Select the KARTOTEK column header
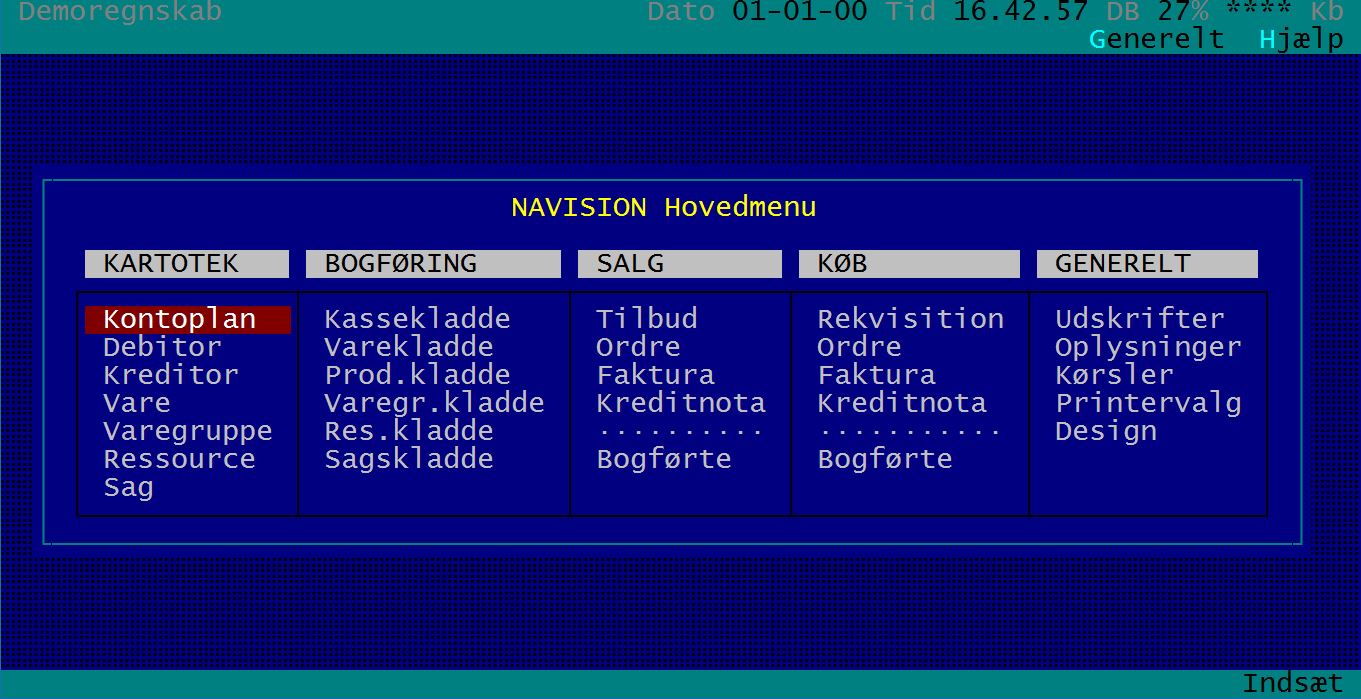The height and width of the screenshot is (699, 1361). [187, 264]
